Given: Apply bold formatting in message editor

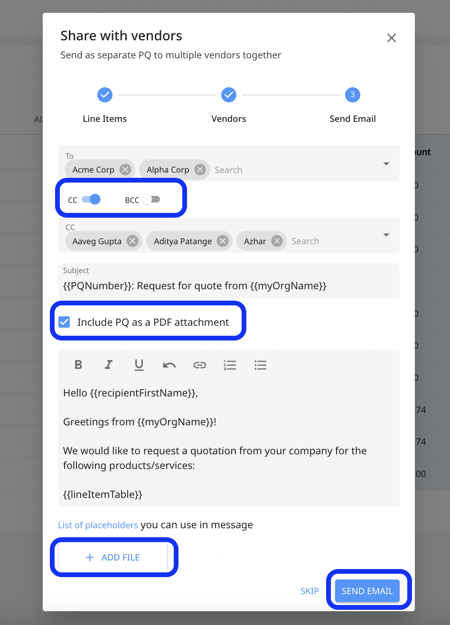Looking at the screenshot, I should [78, 365].
